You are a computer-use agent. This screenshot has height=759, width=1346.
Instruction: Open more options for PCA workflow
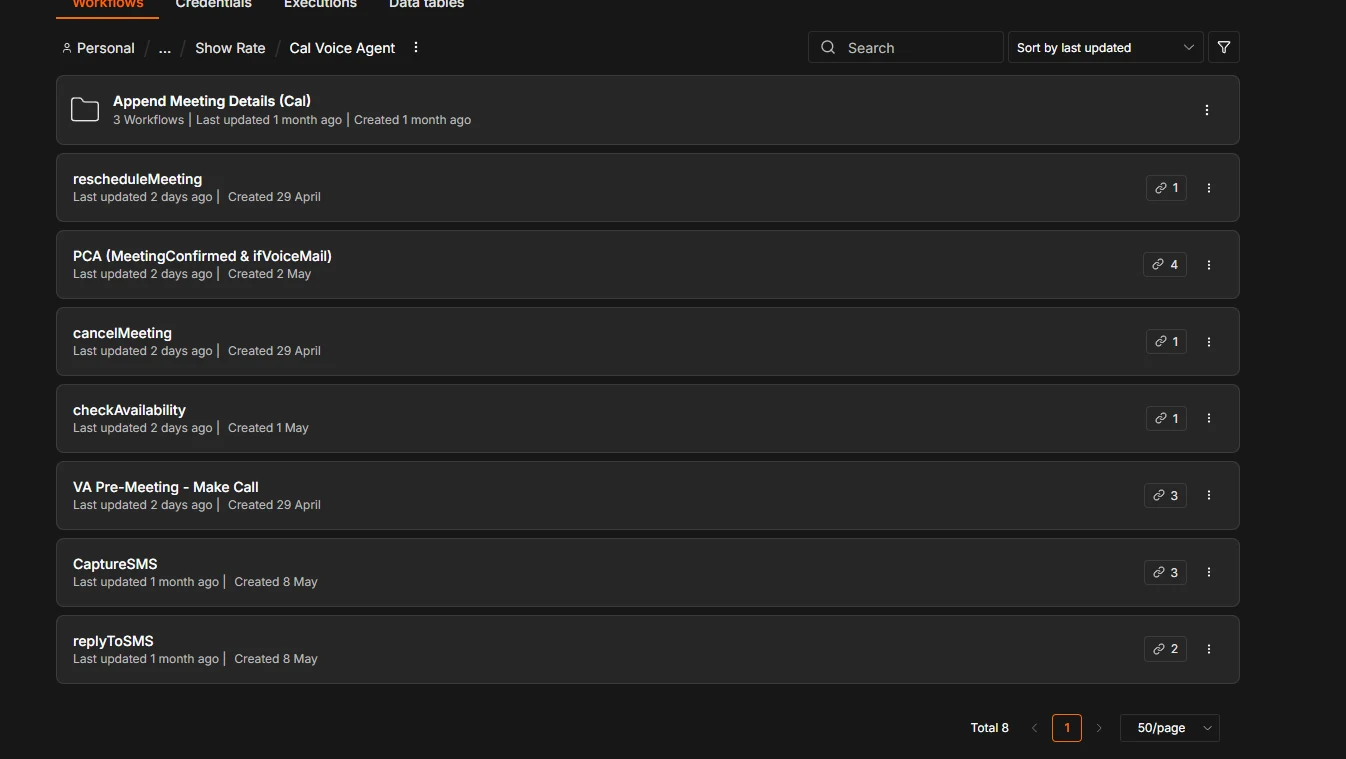1209,265
